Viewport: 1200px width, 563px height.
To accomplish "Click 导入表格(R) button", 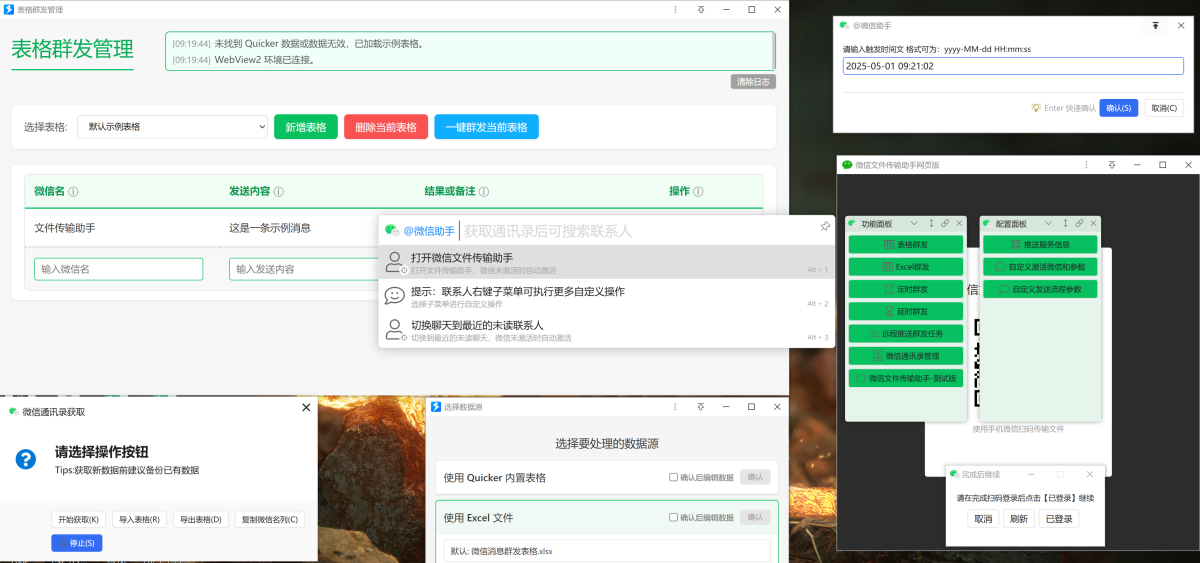I will (x=139, y=520).
